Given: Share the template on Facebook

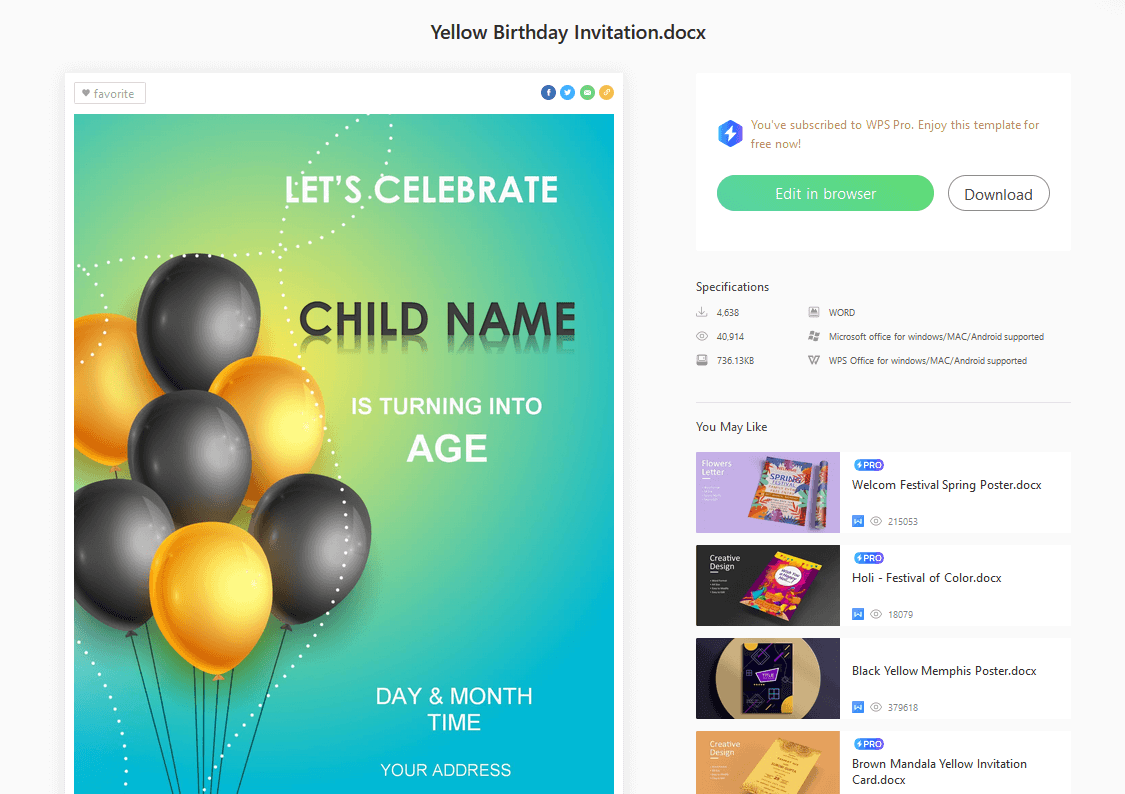Looking at the screenshot, I should pos(548,93).
